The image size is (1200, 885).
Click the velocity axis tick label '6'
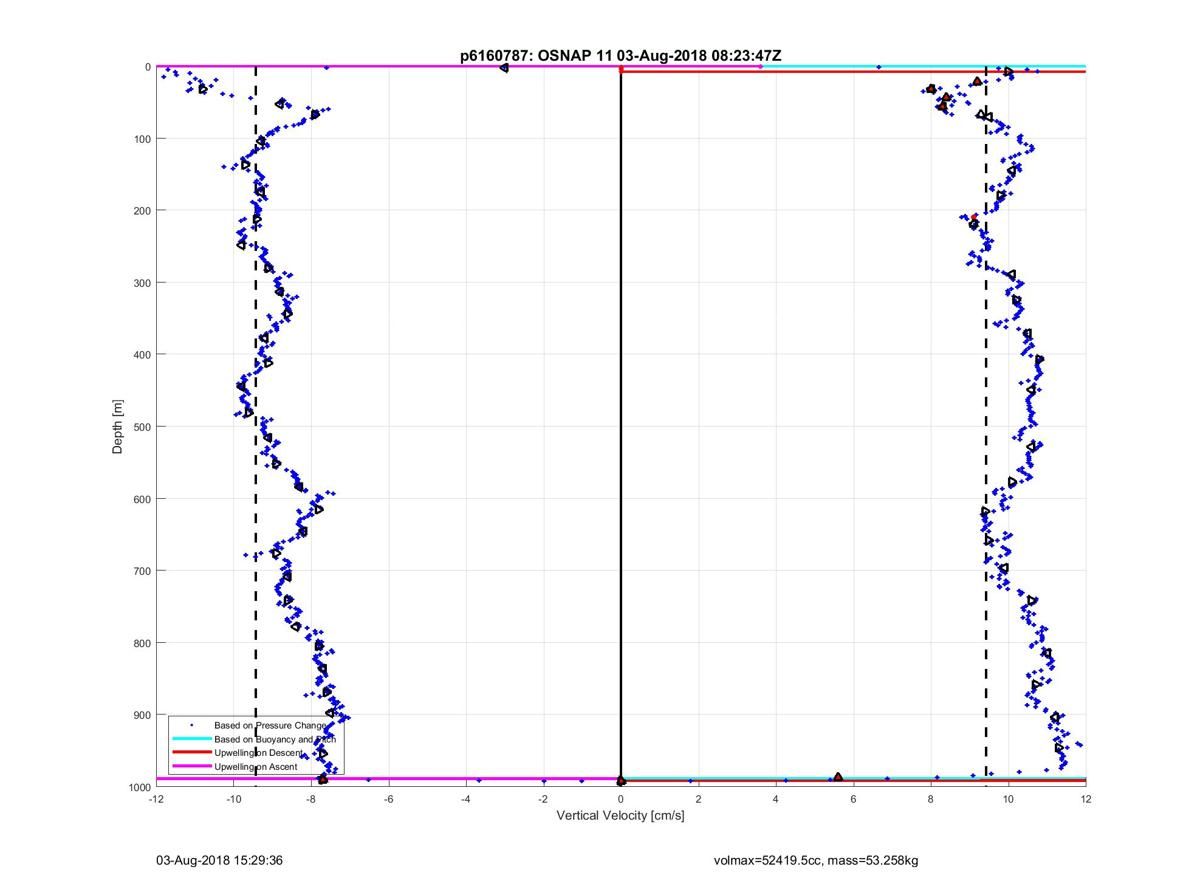tap(853, 800)
